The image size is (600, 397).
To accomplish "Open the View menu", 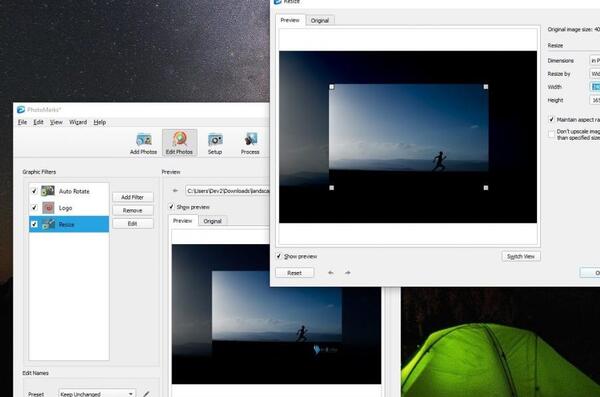I will 56,122.
